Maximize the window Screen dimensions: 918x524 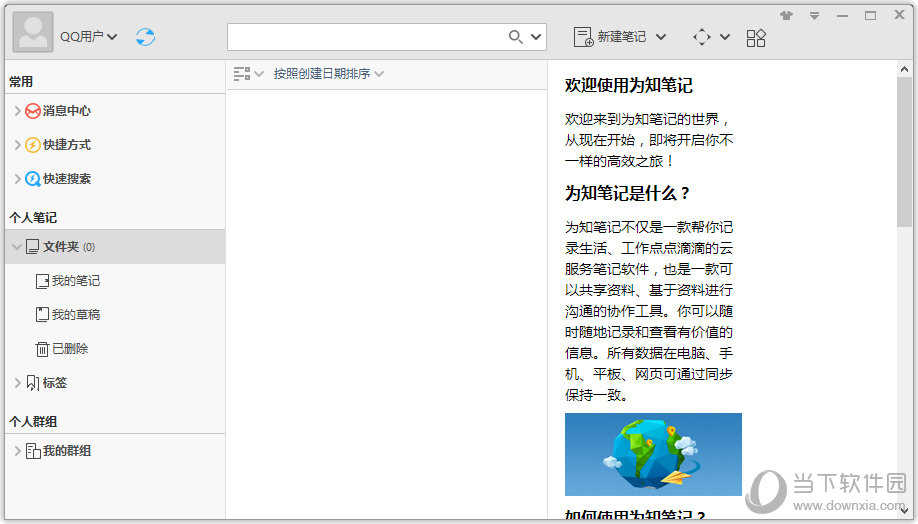(871, 16)
